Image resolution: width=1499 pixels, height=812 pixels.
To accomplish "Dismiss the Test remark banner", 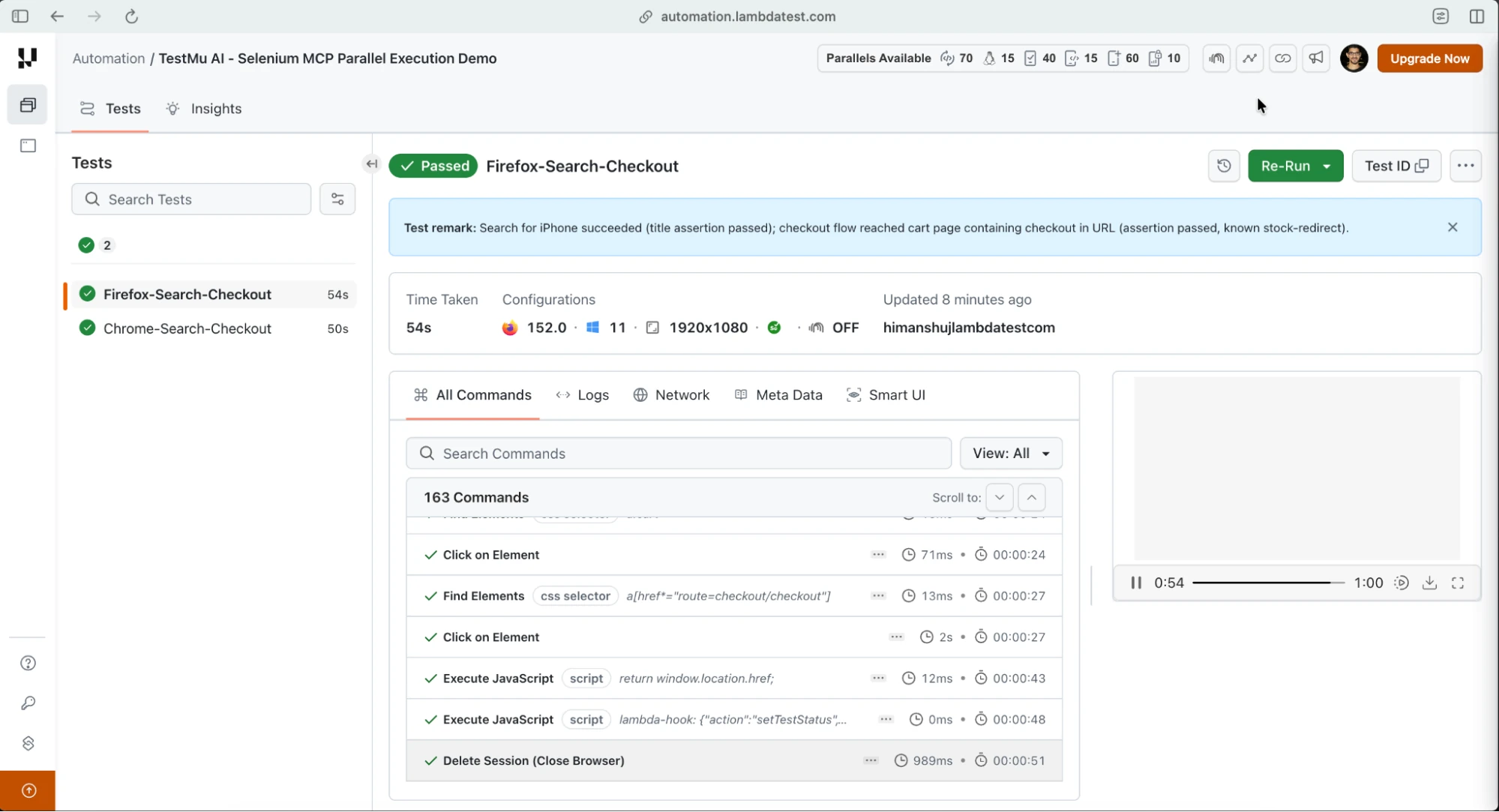I will click(1453, 227).
